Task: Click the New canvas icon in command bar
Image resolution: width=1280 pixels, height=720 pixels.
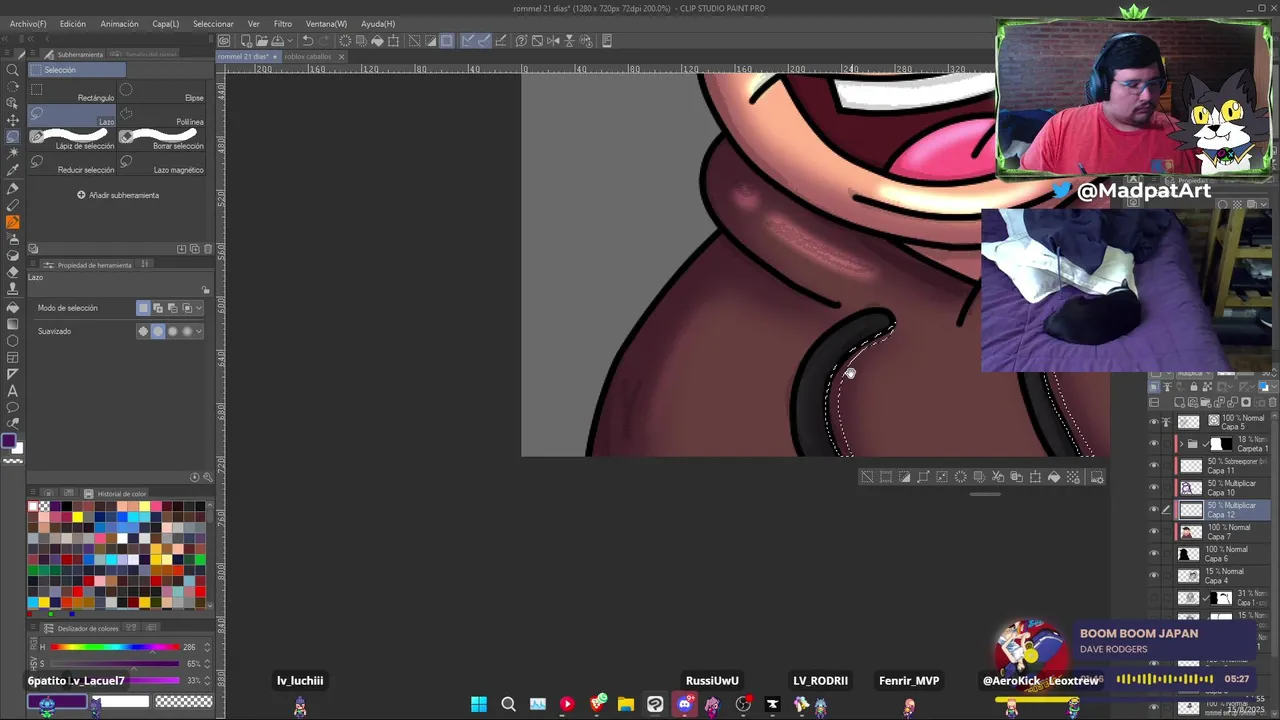Action: click(246, 41)
